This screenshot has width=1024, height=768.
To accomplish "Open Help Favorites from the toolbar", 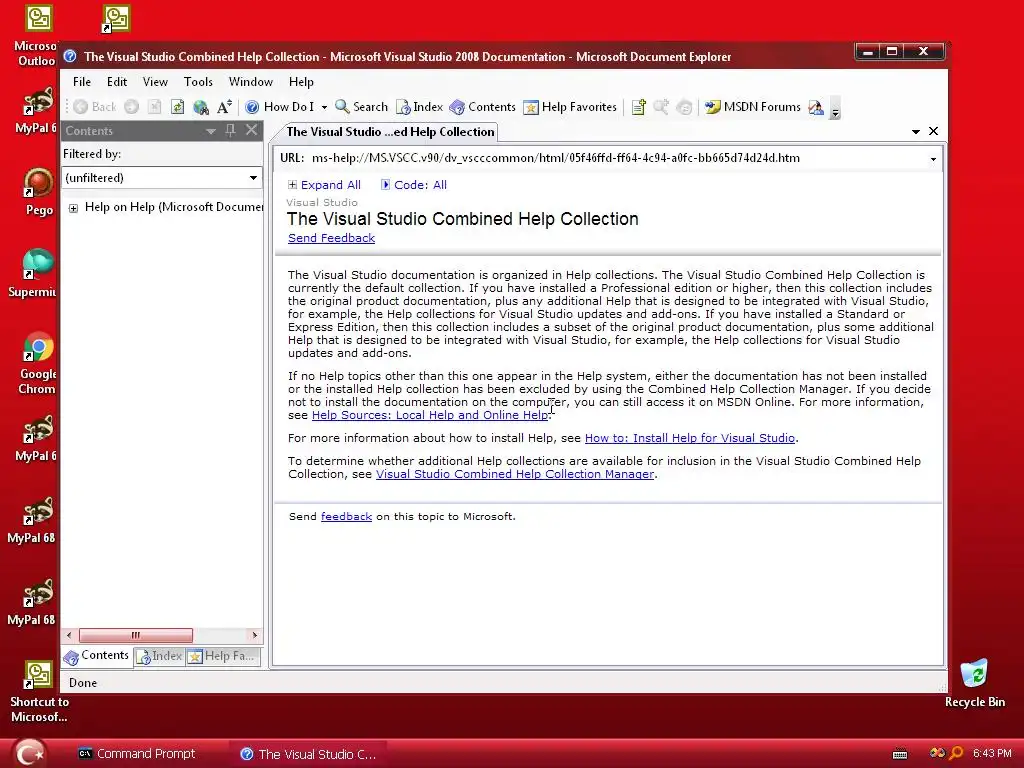I will 569,106.
